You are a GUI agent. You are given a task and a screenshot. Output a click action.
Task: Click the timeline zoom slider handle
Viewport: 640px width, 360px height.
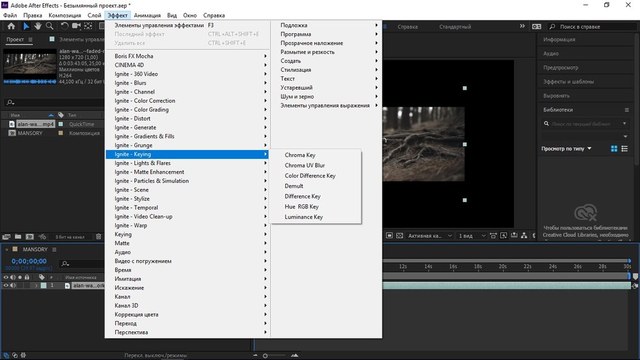pos(265,356)
